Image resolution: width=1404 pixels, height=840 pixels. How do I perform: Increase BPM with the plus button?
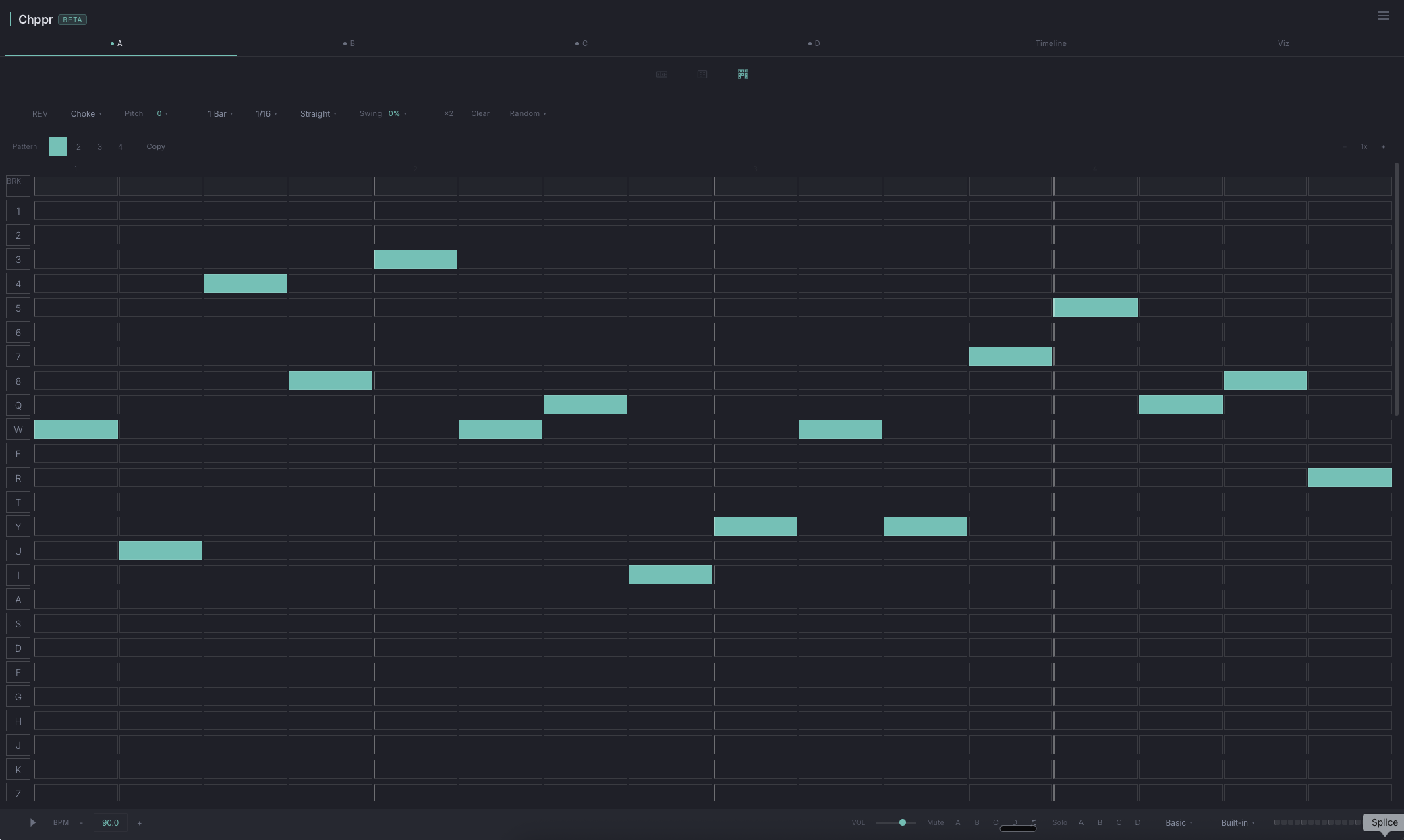(x=140, y=822)
